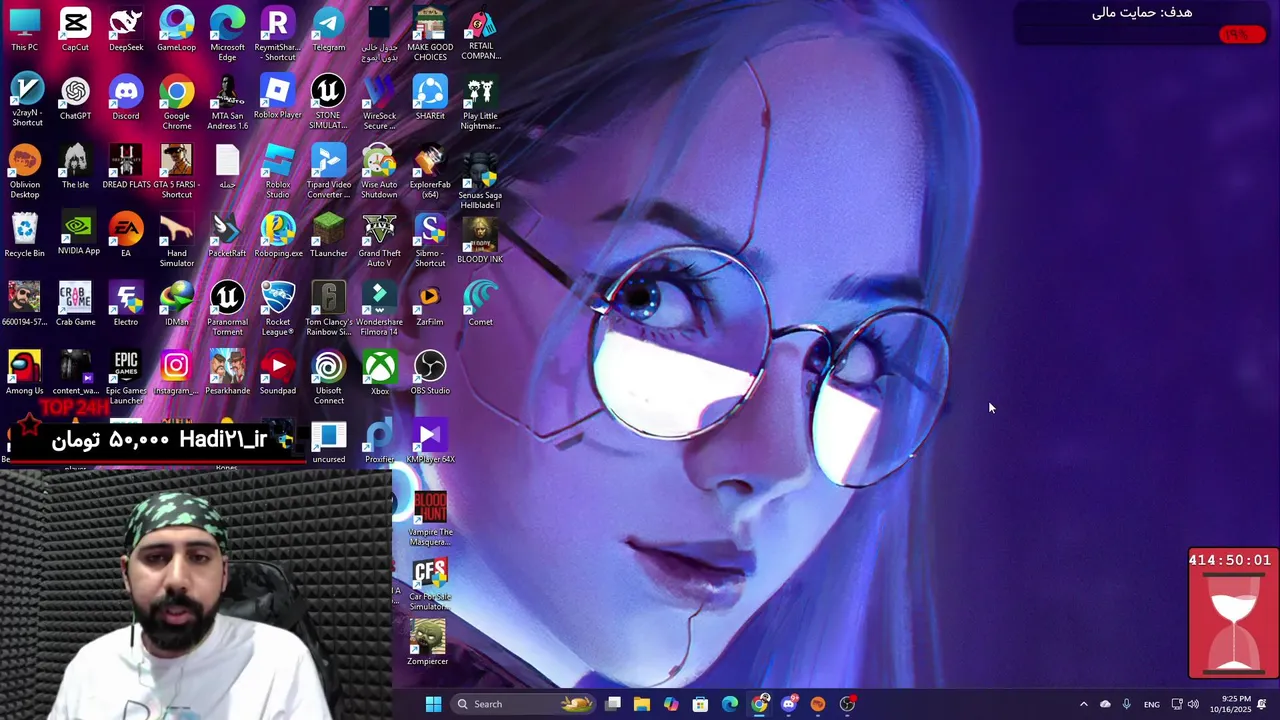Open the EA app icon
This screenshot has width=1280, height=720.
[x=126, y=235]
